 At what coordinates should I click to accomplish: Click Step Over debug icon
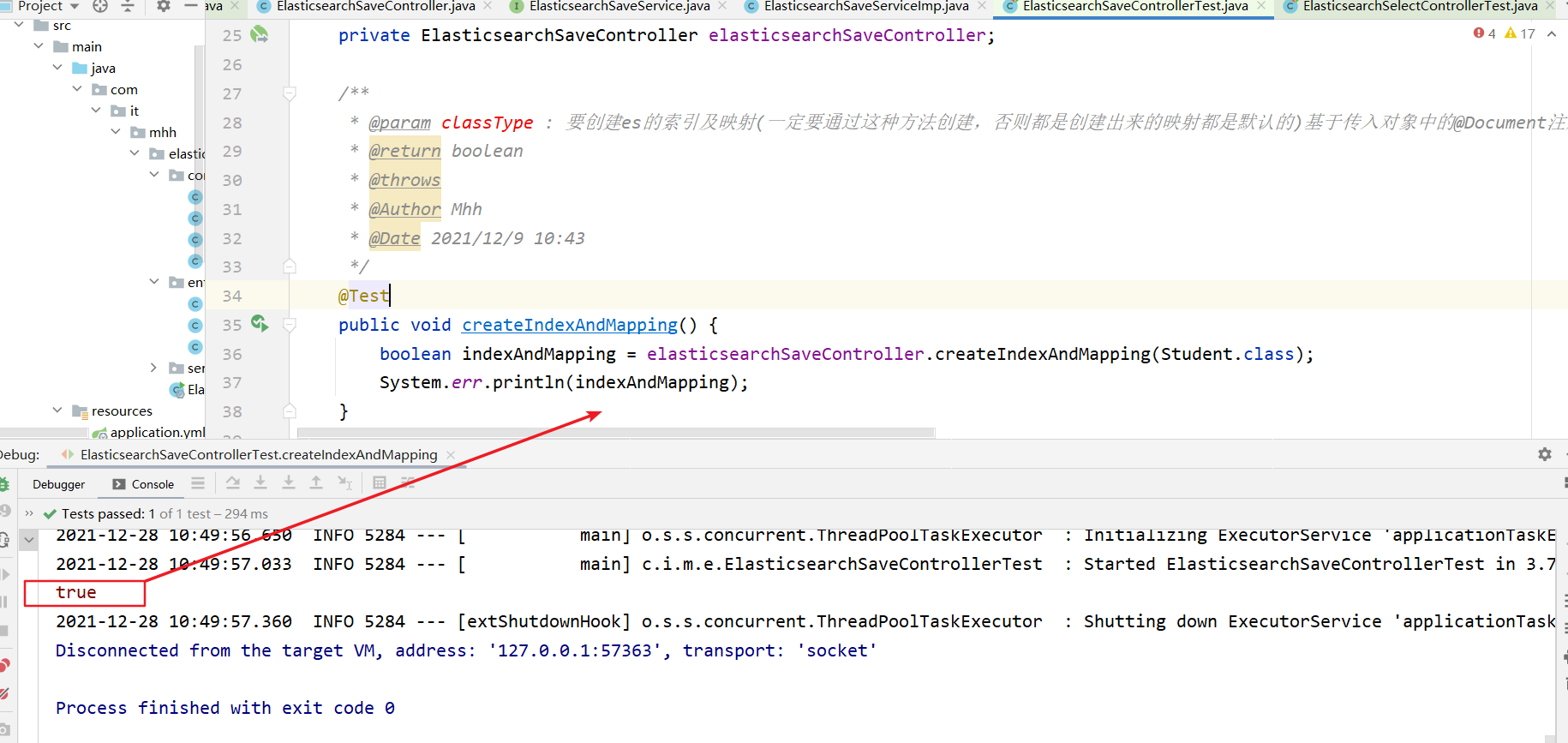233,483
